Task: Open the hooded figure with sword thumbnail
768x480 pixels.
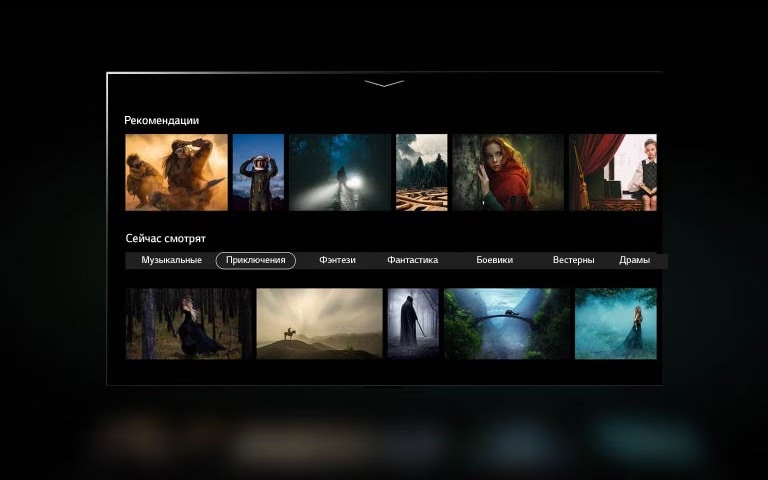Action: click(x=413, y=323)
